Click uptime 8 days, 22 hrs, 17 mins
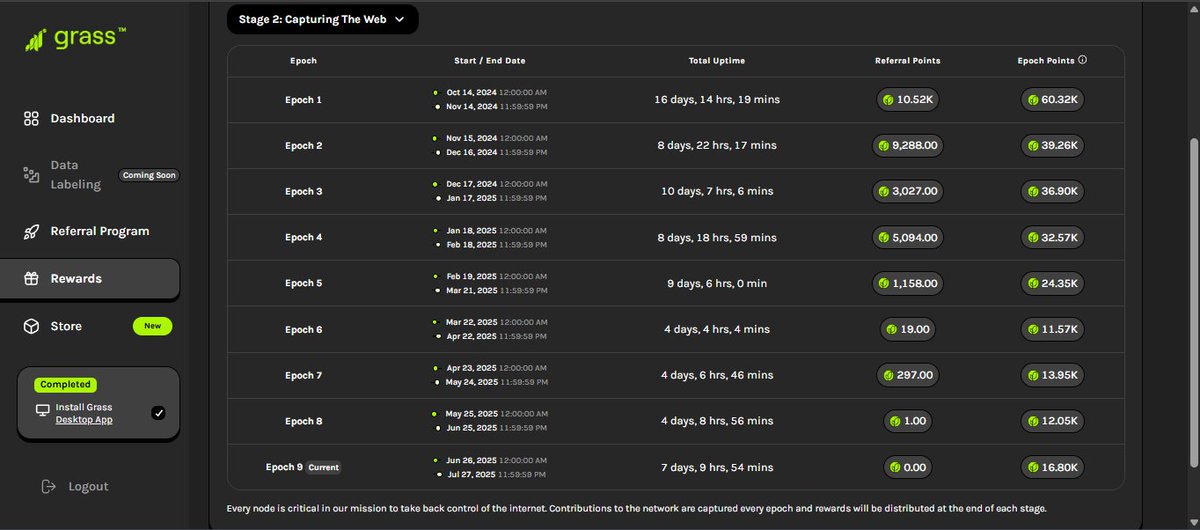Image resolution: width=1200 pixels, height=530 pixels. (x=717, y=146)
